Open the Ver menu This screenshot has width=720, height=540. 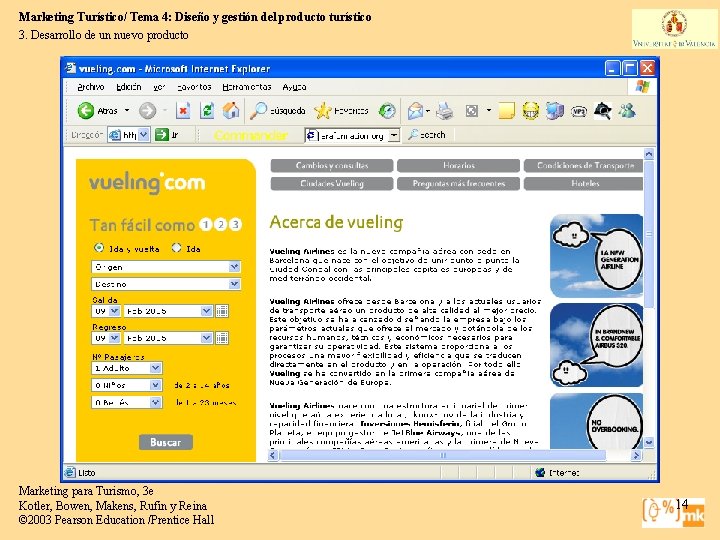159,87
